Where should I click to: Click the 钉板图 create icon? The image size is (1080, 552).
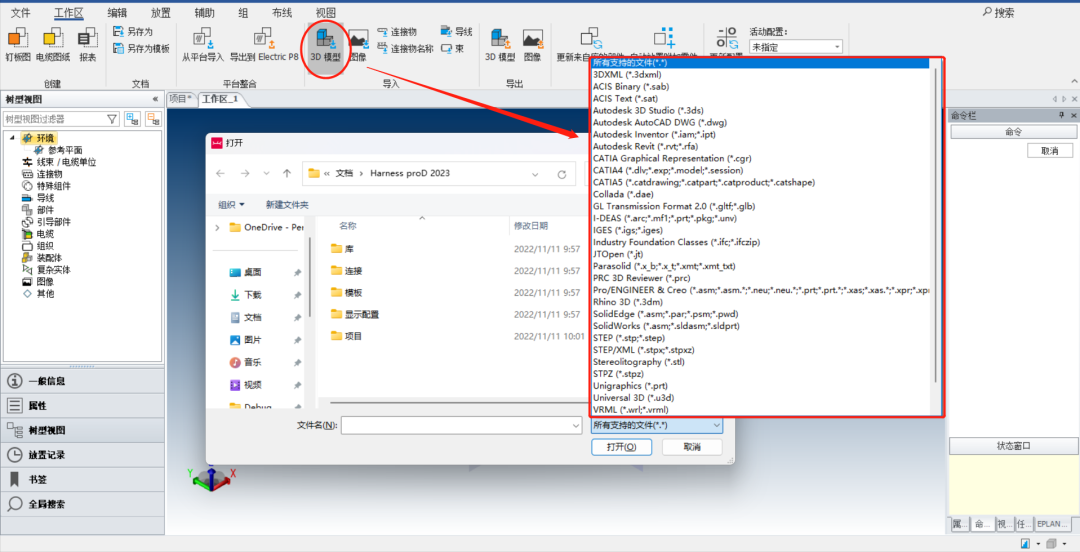tap(18, 39)
